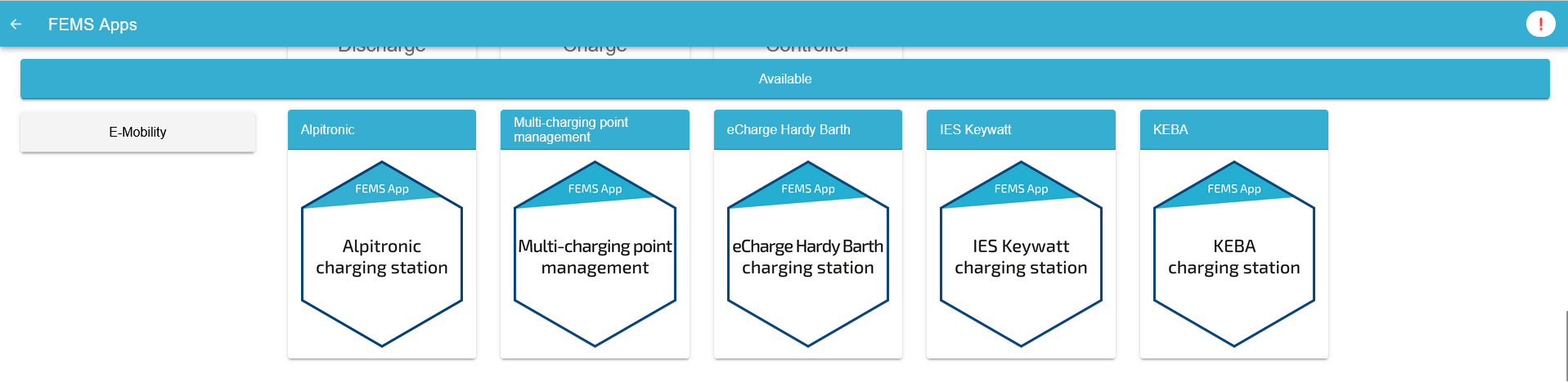Click the FEMS App banner on KEBA
Screen dimensions: 1568x383
[1233, 189]
